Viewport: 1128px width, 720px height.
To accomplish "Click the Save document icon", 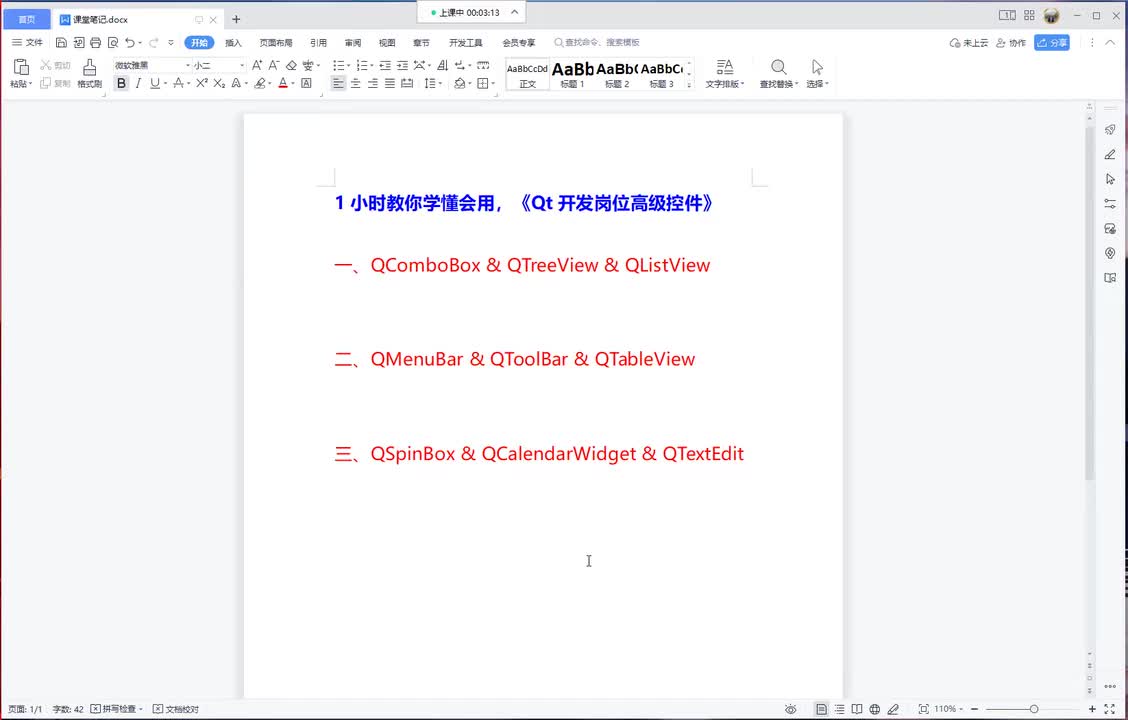I will [61, 42].
